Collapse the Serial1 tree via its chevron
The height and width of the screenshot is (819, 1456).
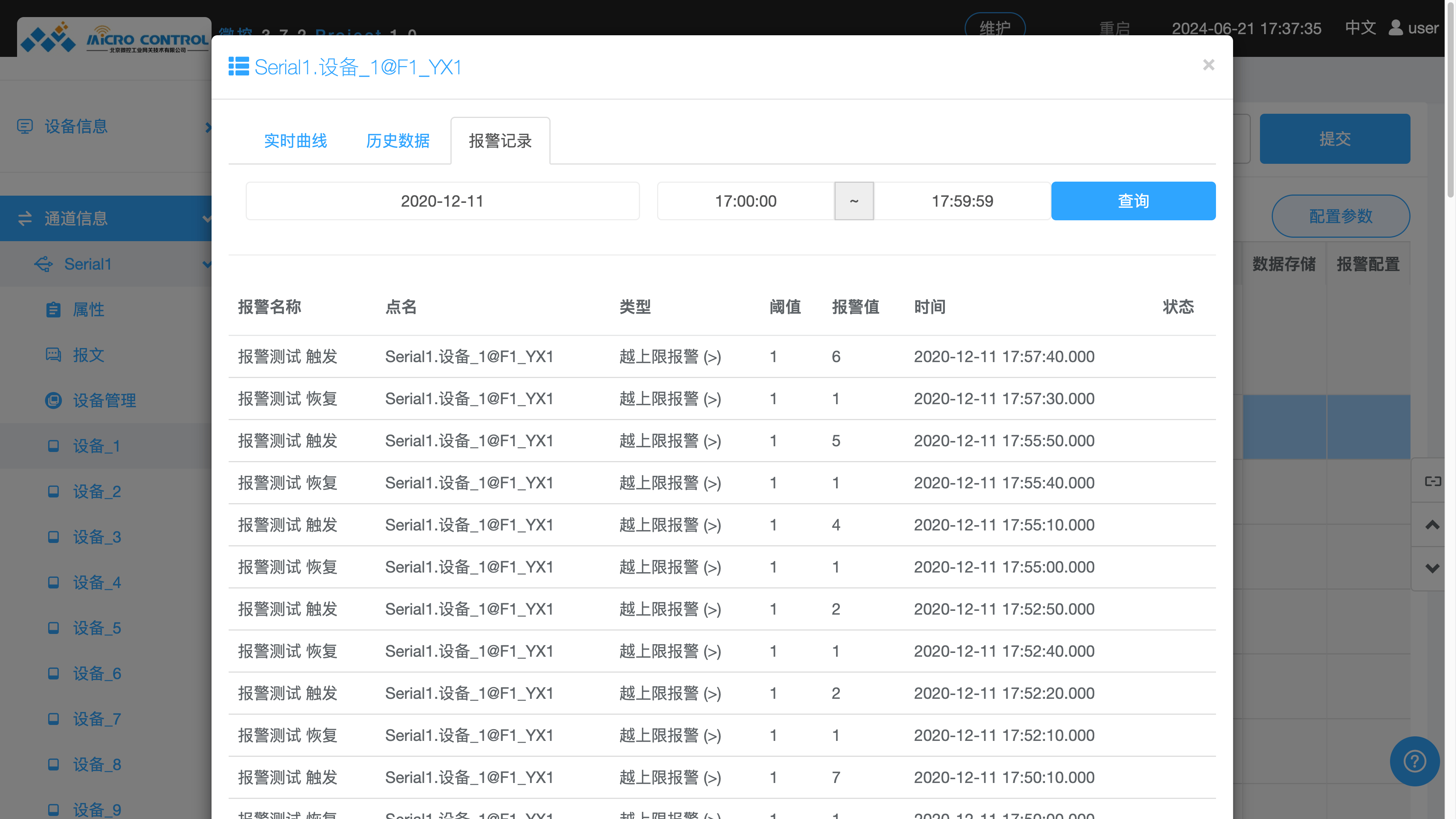[x=207, y=264]
